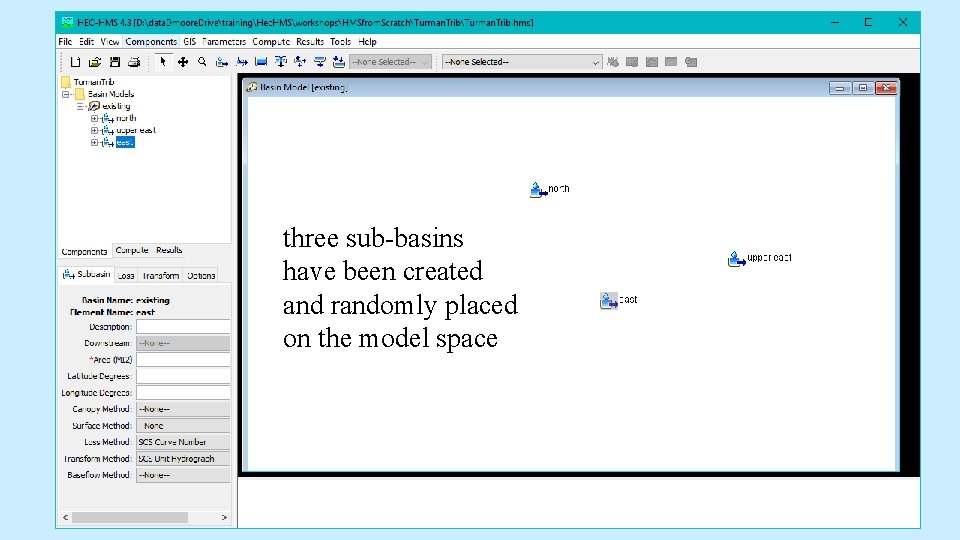The height and width of the screenshot is (540, 960).
Task: Open the wide None Selected run dropdown
Action: [x=522, y=62]
